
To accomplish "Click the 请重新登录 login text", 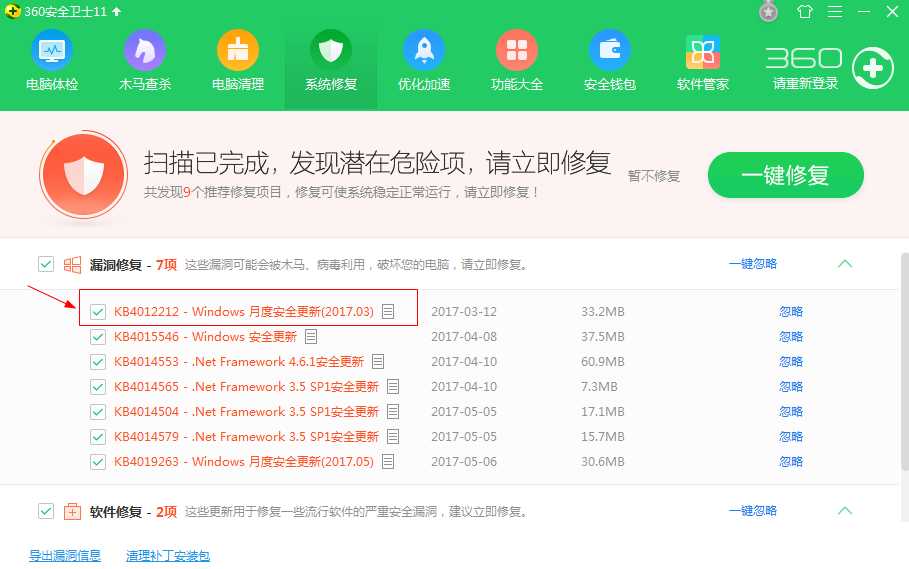I will [805, 84].
